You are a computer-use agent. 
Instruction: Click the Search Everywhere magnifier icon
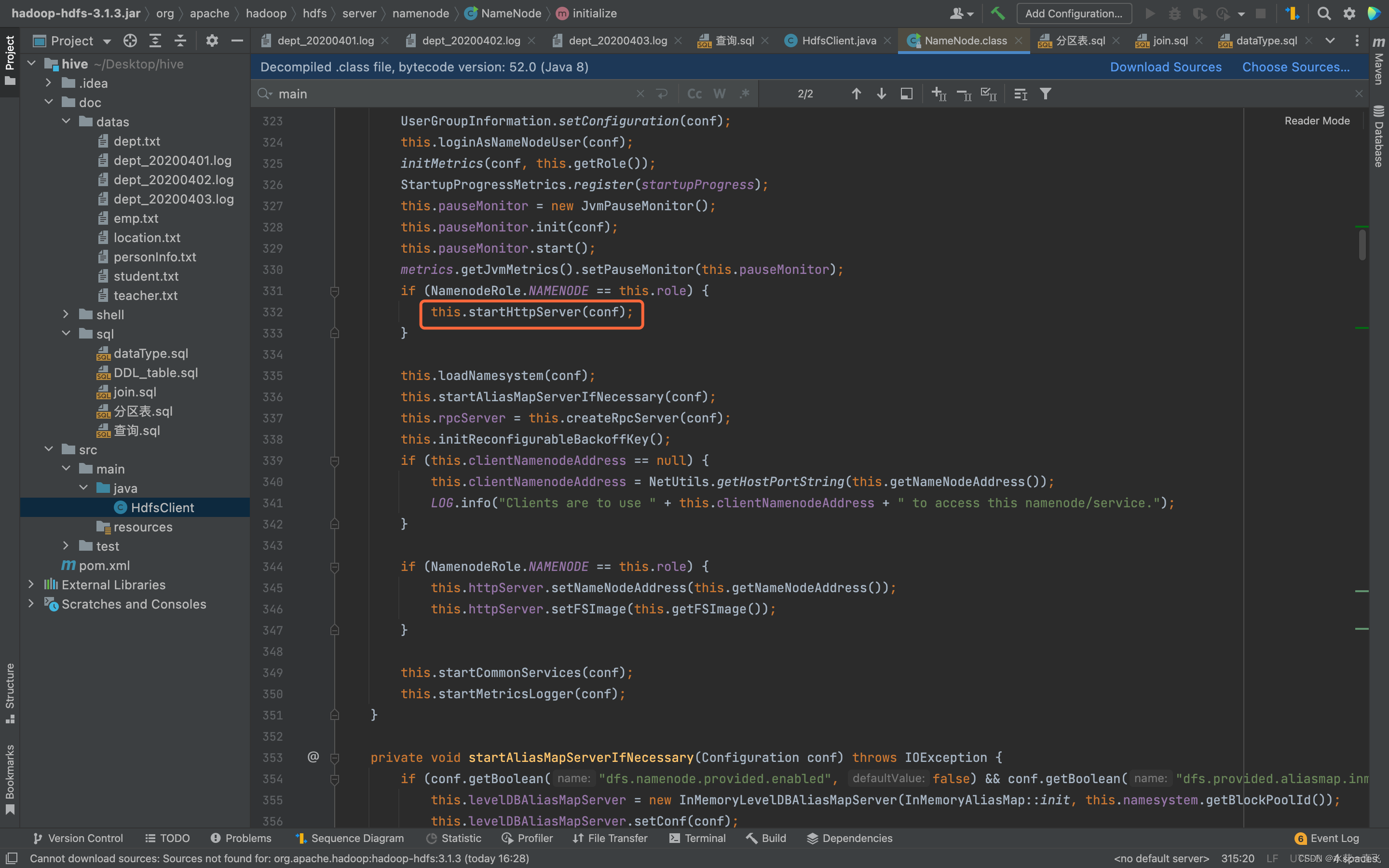coord(1323,13)
